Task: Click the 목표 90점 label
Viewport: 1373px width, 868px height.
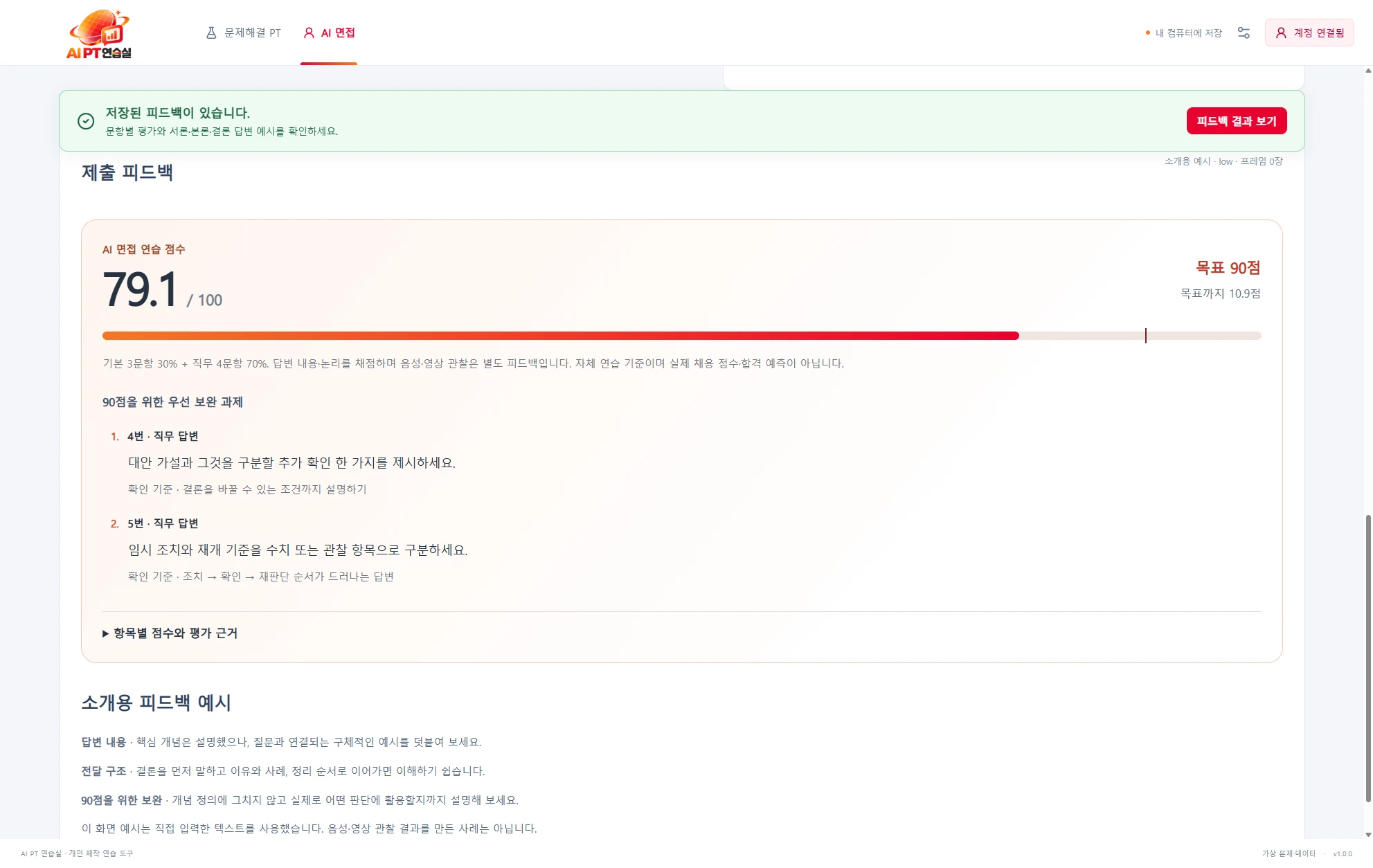Action: pos(1228,268)
